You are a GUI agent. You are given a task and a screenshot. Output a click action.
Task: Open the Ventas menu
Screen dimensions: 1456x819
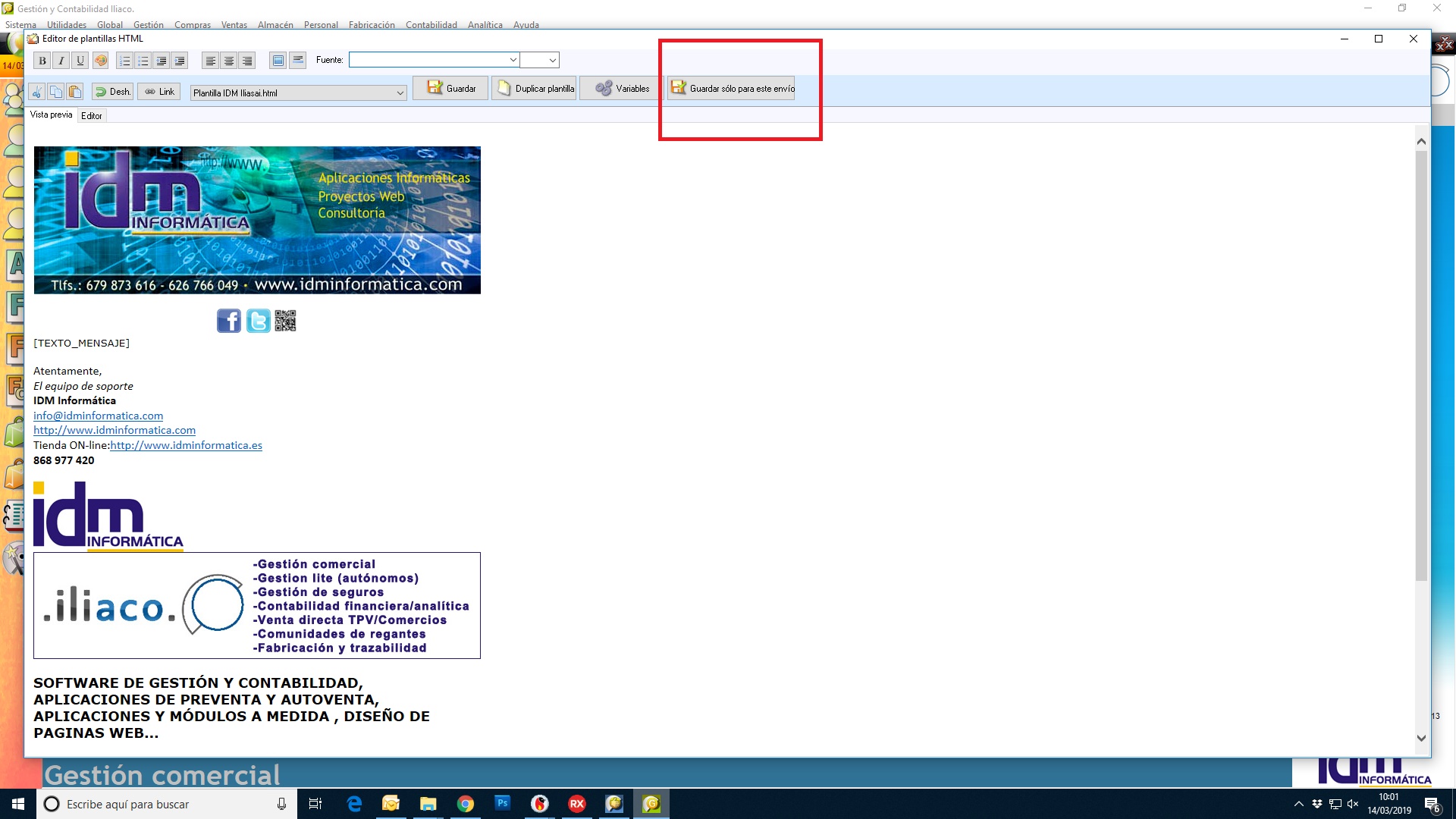234,25
